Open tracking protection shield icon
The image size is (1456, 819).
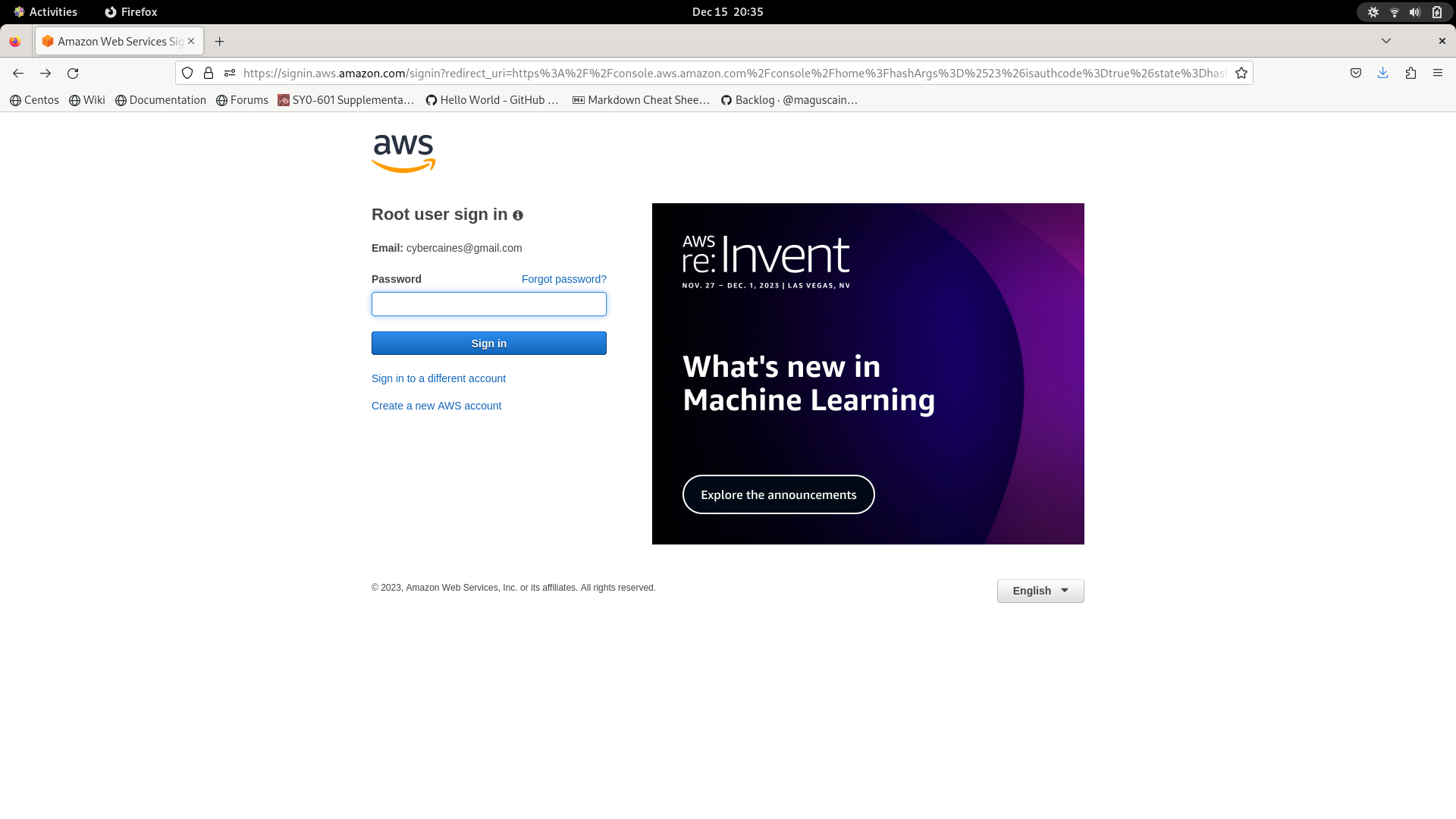187,73
